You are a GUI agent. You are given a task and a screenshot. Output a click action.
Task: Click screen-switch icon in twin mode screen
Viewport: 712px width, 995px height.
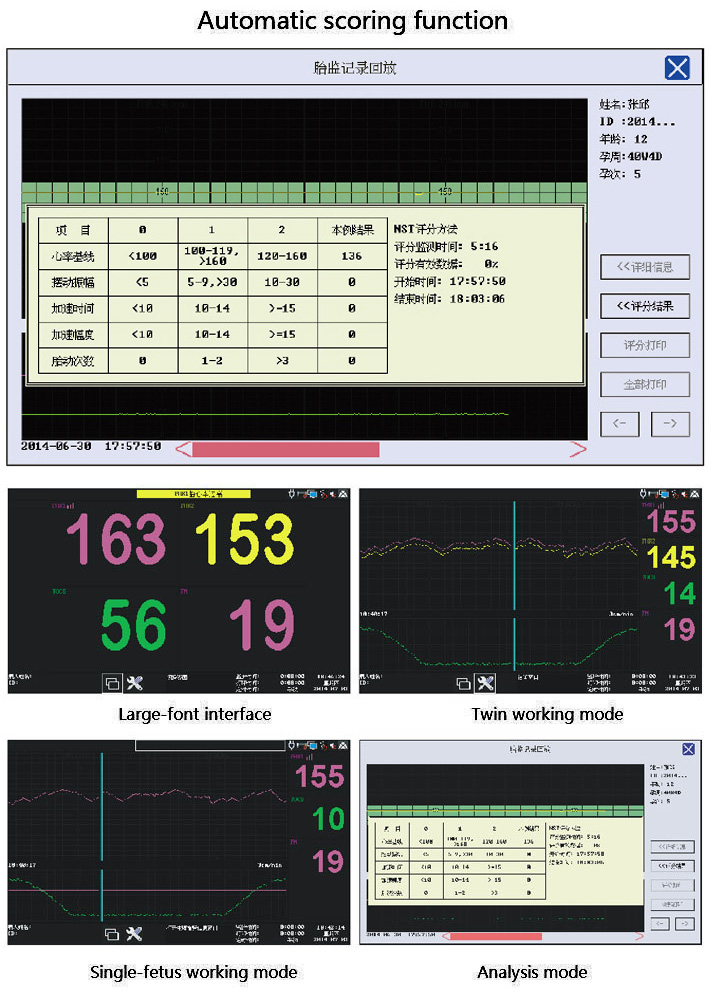click(x=463, y=684)
